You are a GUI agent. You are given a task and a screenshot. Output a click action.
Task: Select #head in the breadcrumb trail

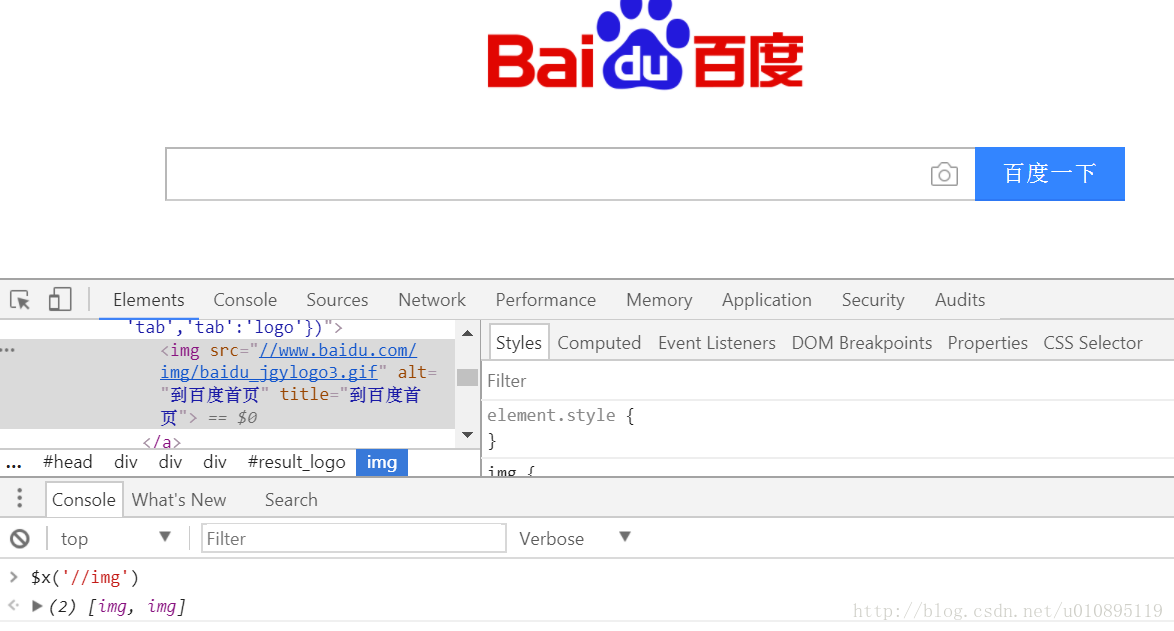[67, 462]
